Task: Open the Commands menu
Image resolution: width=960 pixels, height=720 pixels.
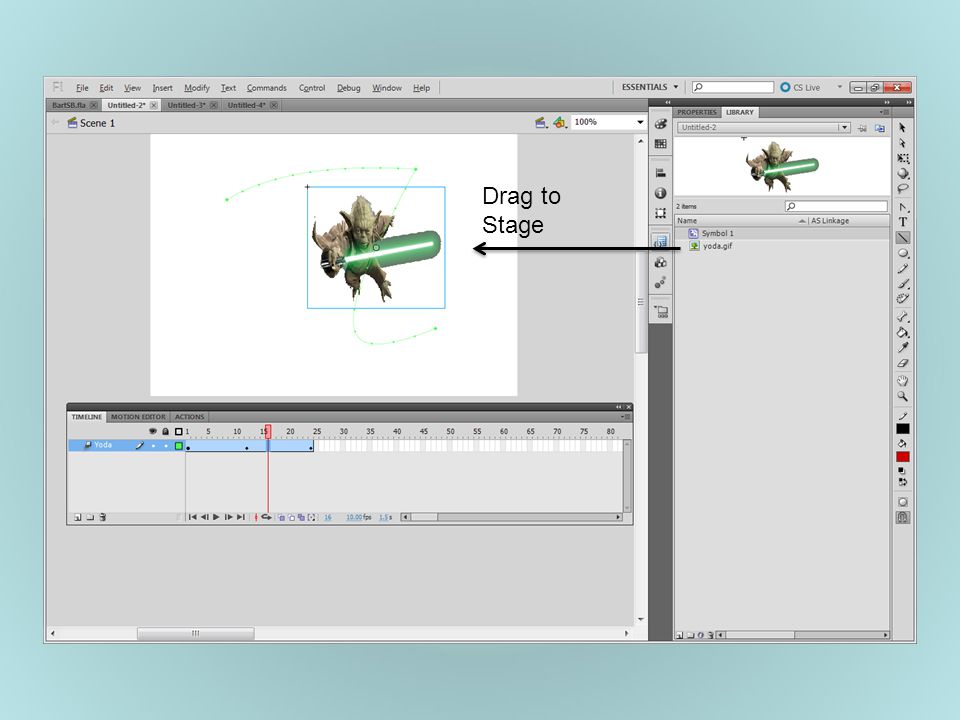Action: [x=266, y=88]
